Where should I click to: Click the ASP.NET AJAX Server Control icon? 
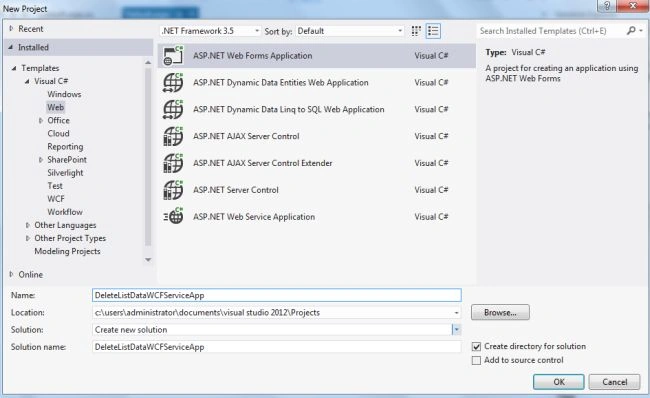[x=173, y=136]
